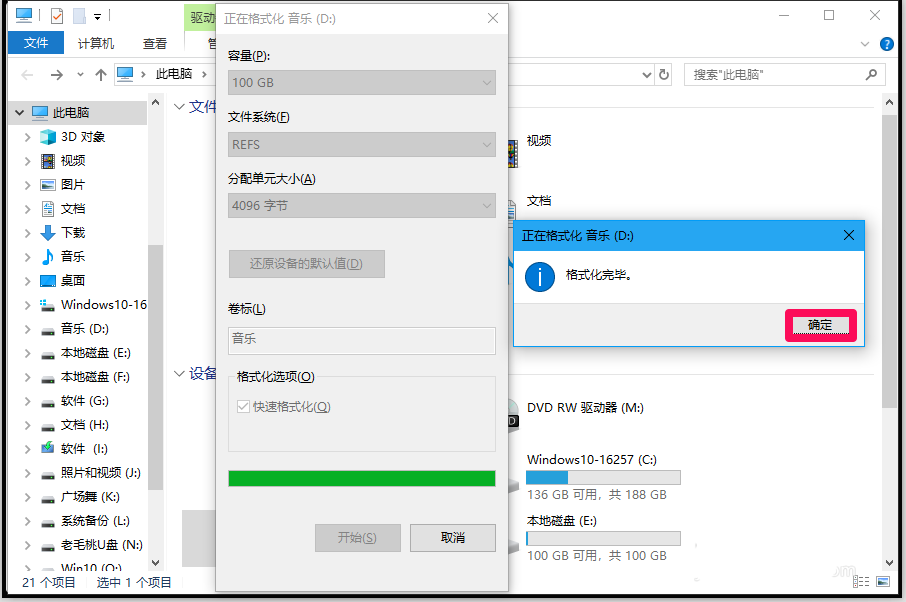
Task: Click the 3D 对象 cube icon in the tree
Action: [x=47, y=137]
